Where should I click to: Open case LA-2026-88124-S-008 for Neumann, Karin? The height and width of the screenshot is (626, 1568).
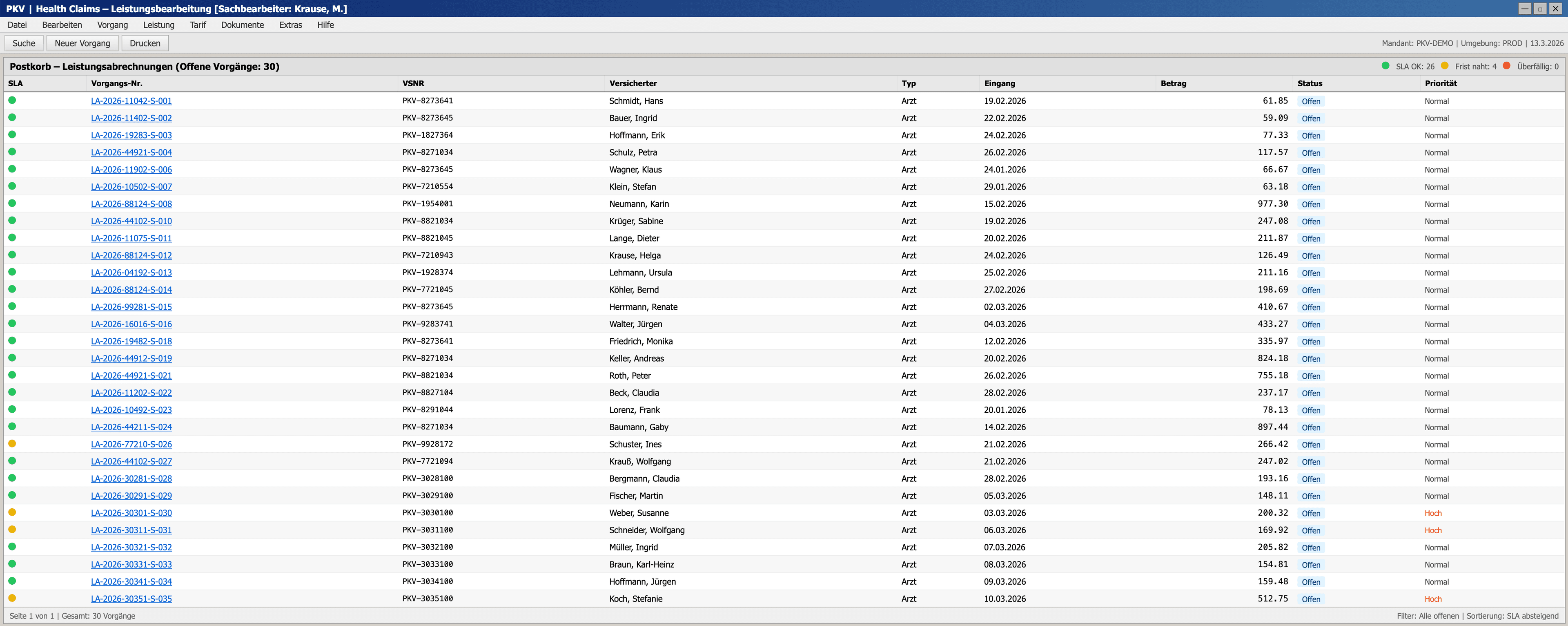click(131, 204)
